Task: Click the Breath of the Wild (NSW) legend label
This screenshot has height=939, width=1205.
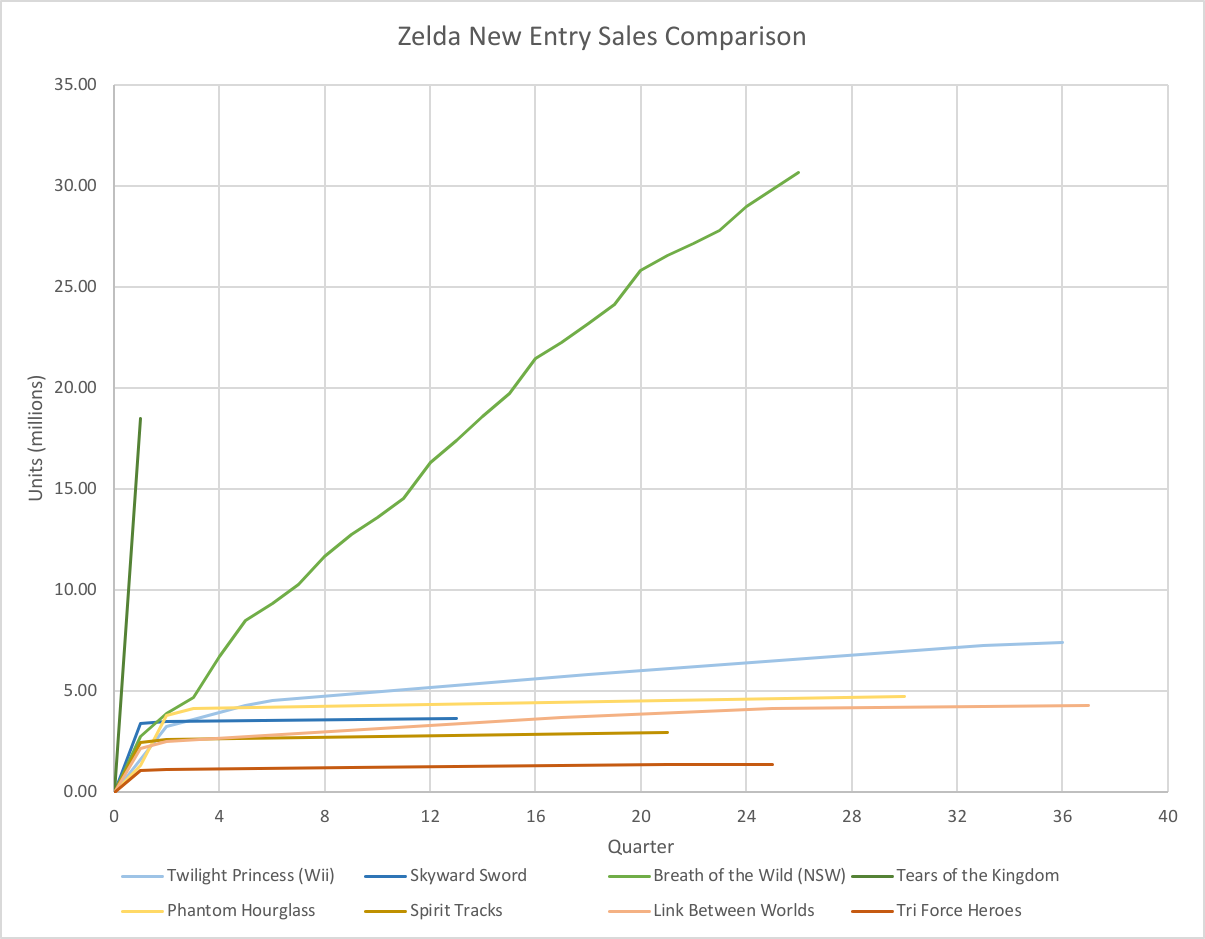Action: (x=749, y=876)
